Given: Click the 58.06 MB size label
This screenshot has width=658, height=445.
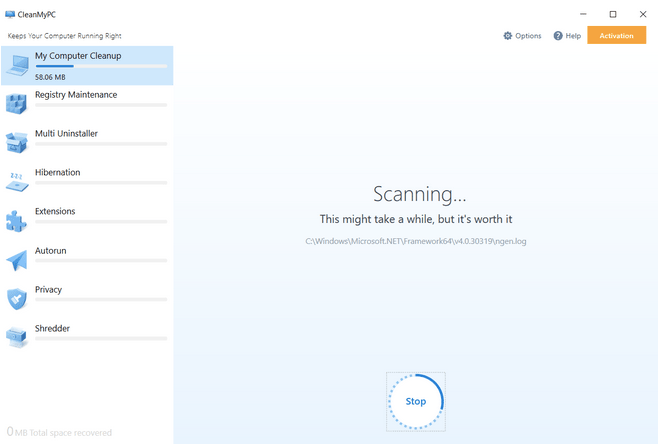Looking at the screenshot, I should (x=50, y=77).
